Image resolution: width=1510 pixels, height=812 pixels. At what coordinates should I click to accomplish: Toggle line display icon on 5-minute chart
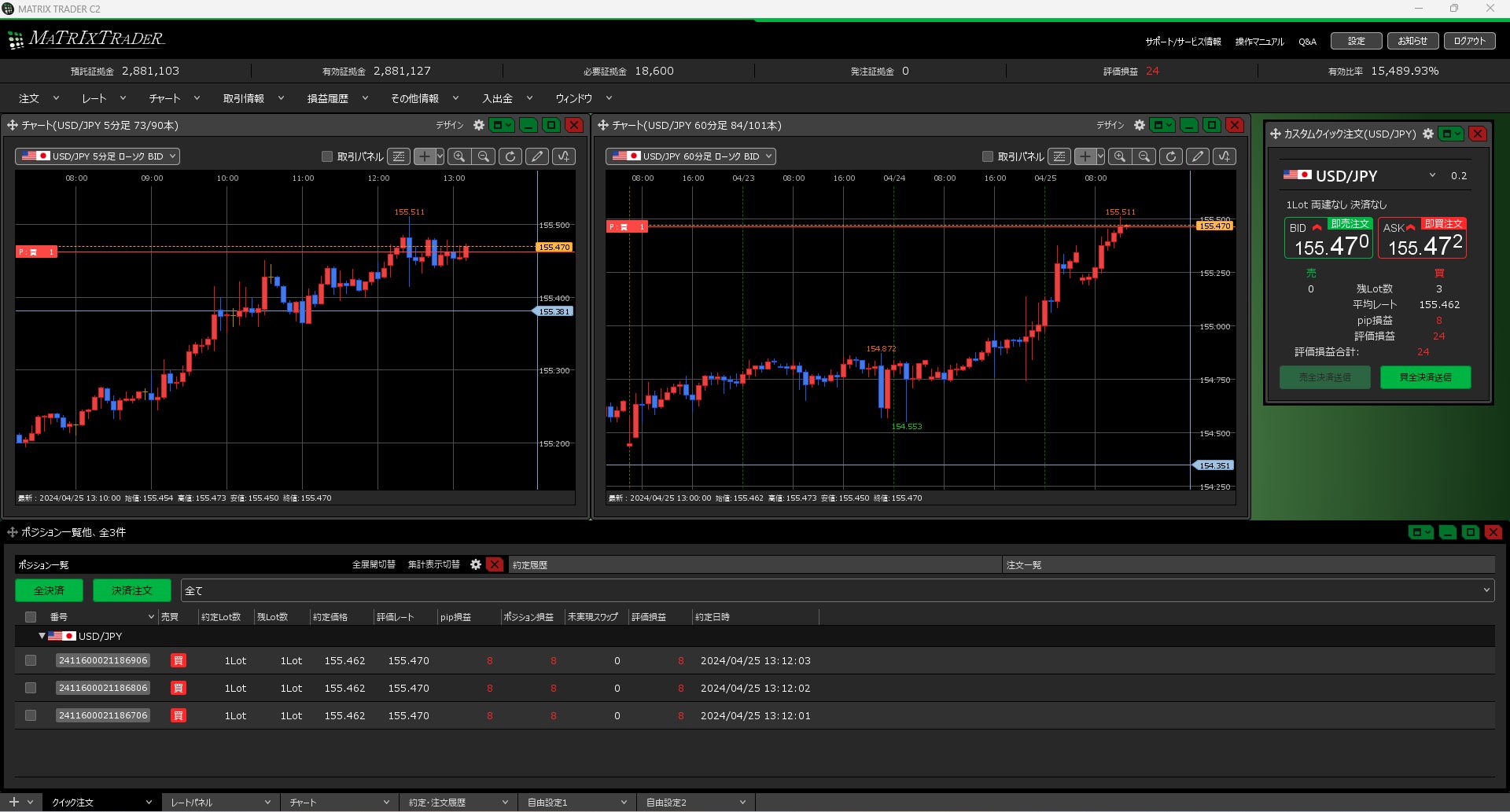(399, 156)
